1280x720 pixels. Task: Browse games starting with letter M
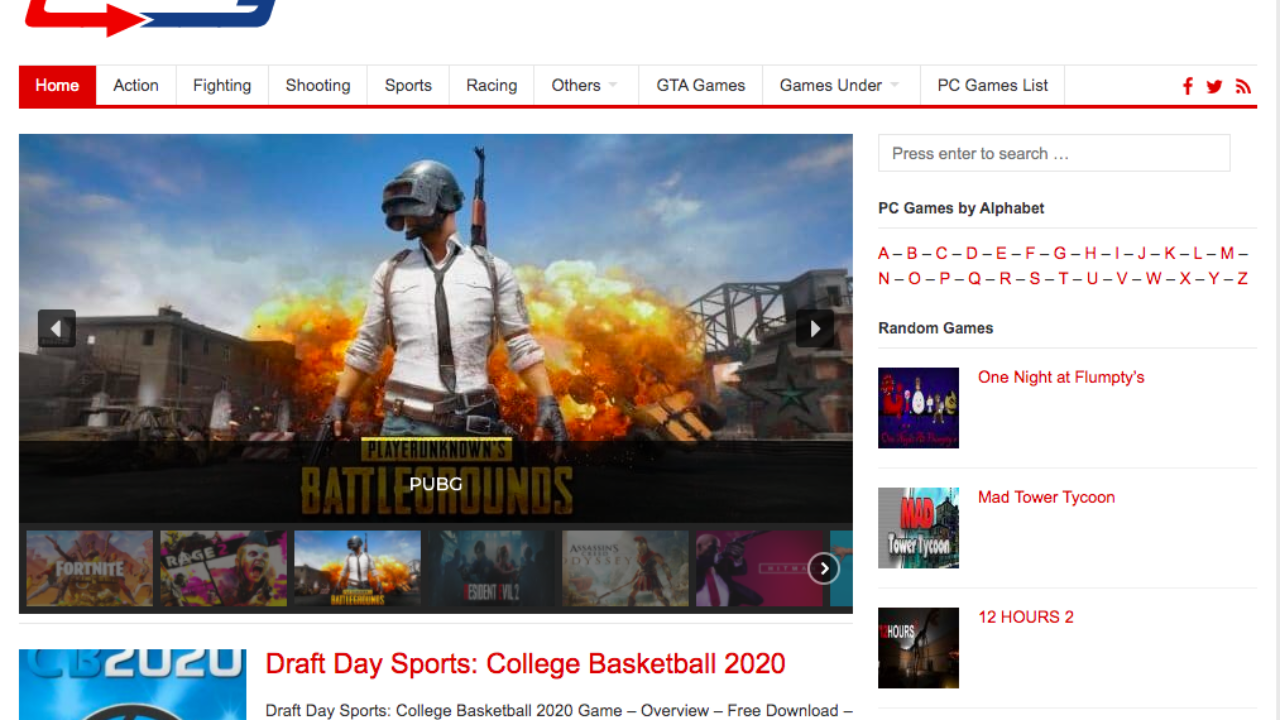coord(1227,253)
